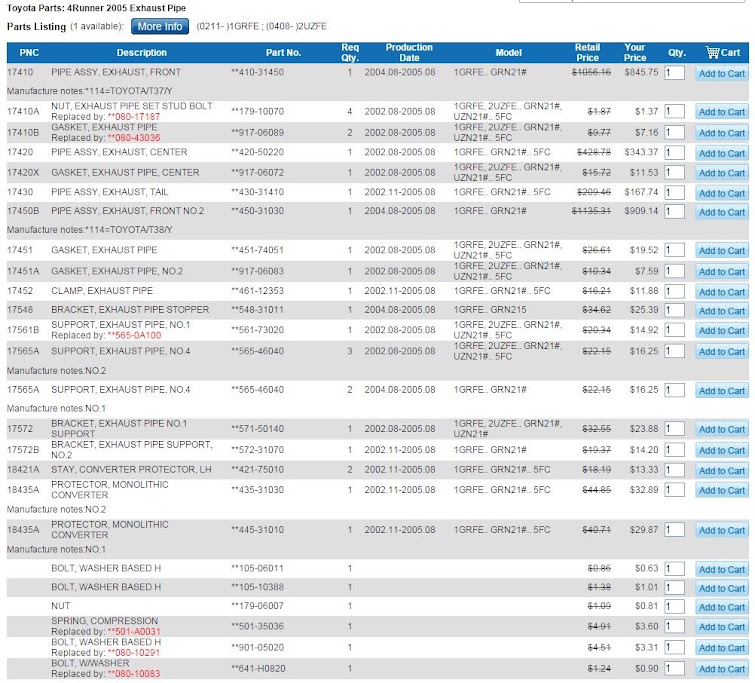Click the GASKET, EXHAUST PIPE, NO.2 description
This screenshot has width=755, height=683.
[x=117, y=272]
